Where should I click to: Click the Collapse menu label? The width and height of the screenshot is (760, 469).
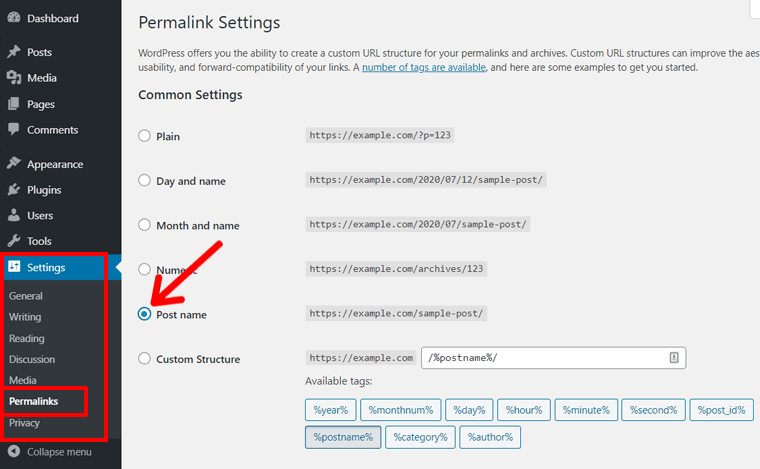[59, 452]
